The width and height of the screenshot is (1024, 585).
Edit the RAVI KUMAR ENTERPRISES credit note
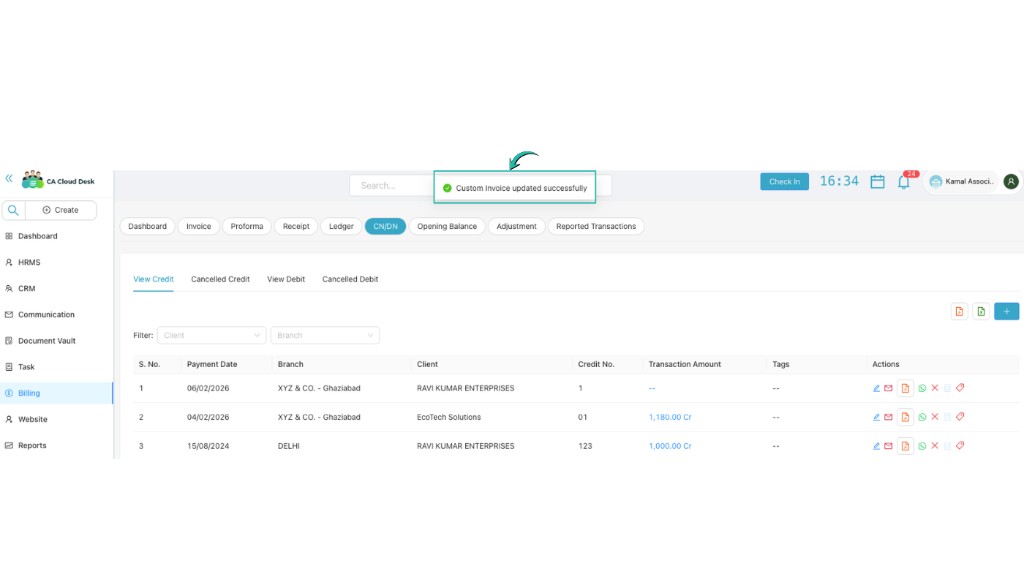click(876, 388)
